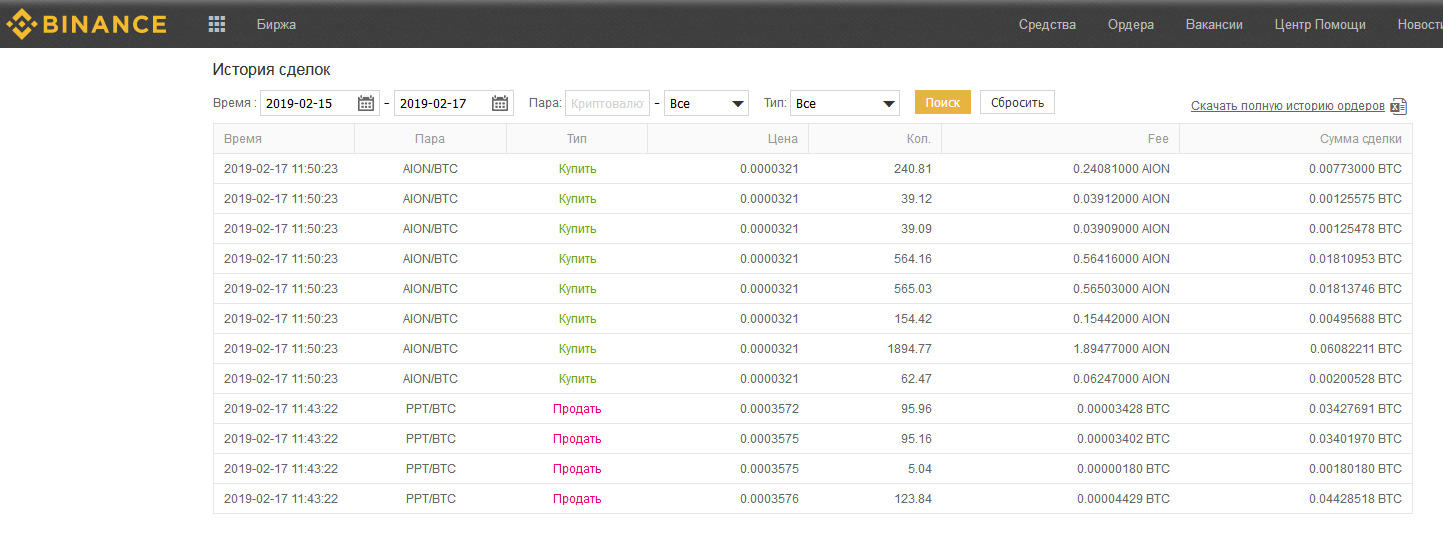Open the apps grid menu icon

pyautogui.click(x=216, y=24)
